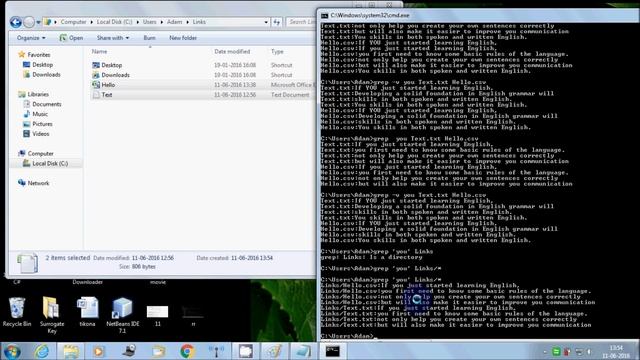Click Adam in the address breadcrumb
The width and height of the screenshot is (640, 360).
pyautogui.click(x=174, y=22)
